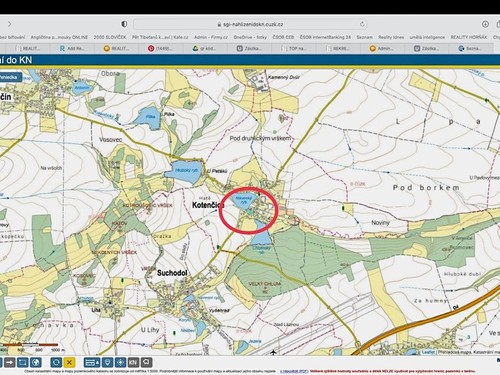Click the speech bubble icon in map toolbar

click(146, 362)
